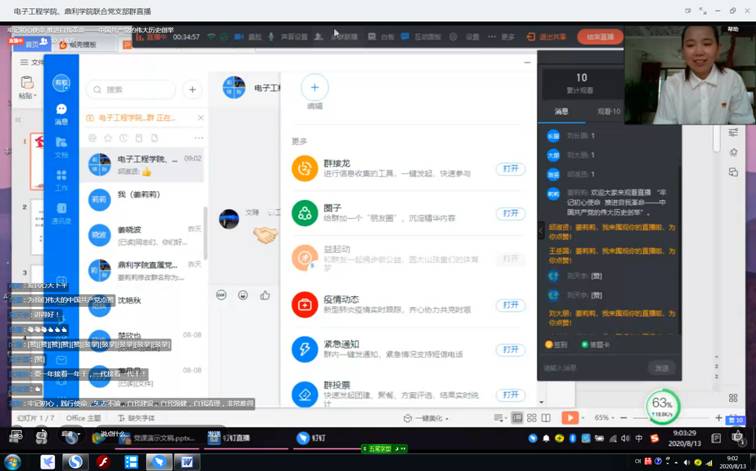
Task: Expand 更多 in live toolbar
Action: pos(501,37)
